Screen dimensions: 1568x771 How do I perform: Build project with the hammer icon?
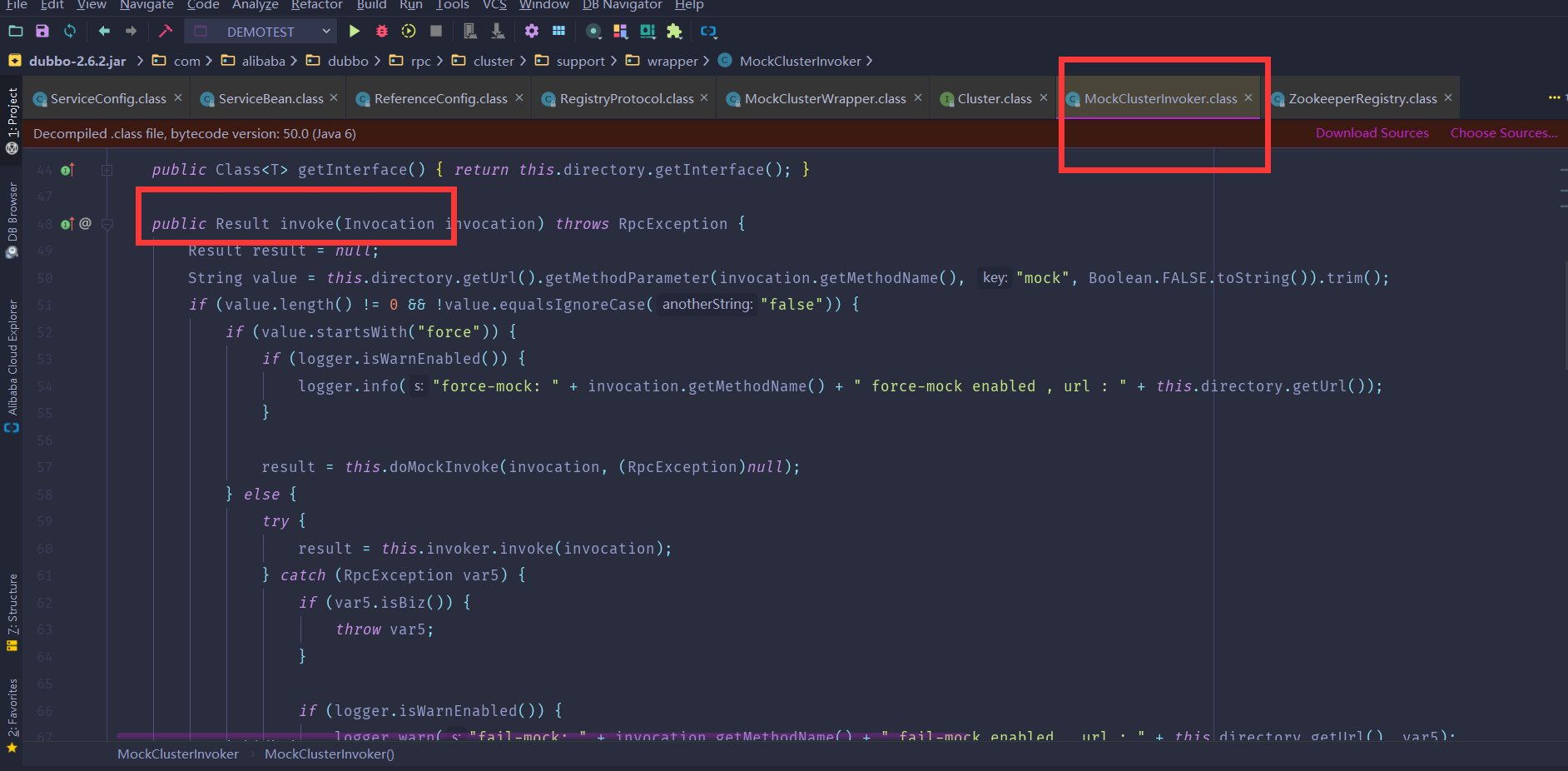click(x=166, y=32)
